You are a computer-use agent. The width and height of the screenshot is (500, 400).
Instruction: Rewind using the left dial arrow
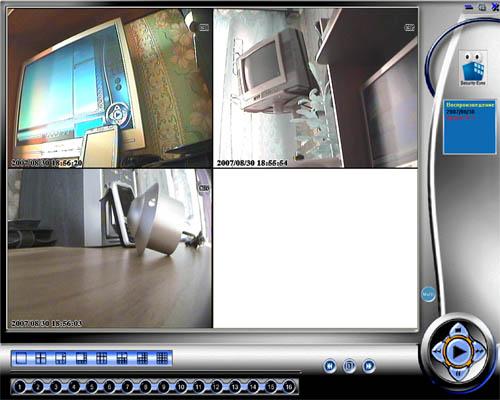437,351
